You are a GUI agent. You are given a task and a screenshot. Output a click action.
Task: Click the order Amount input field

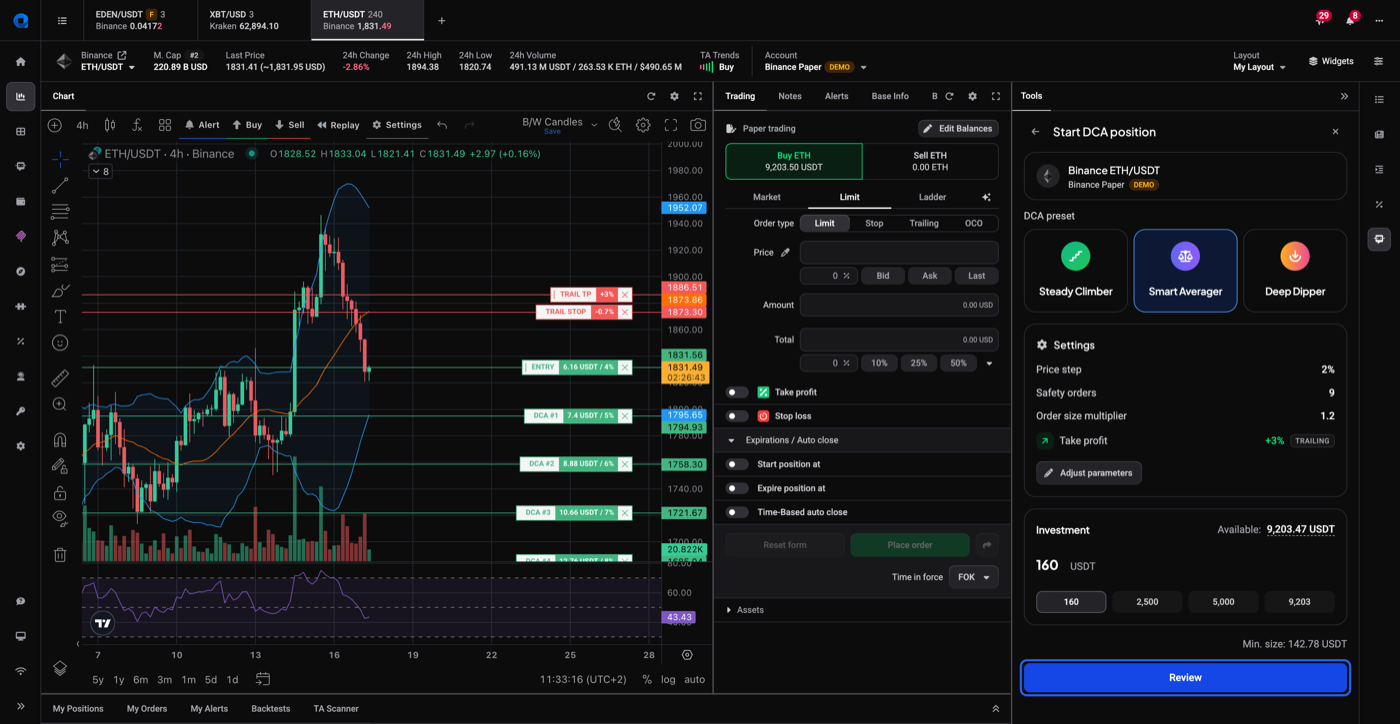tap(899, 305)
